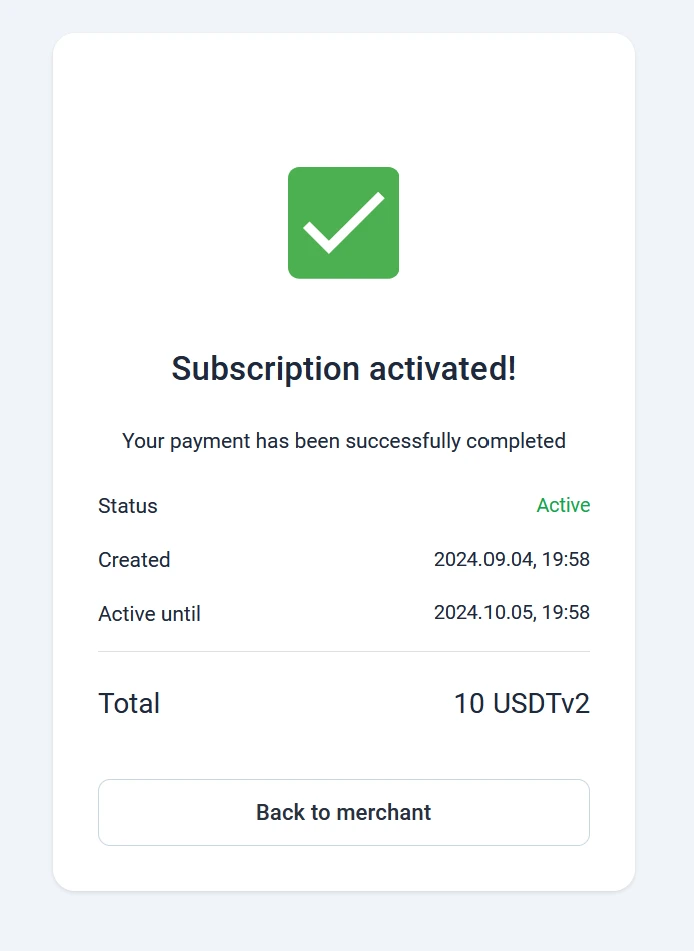Click the word "Subscription" in the heading
The image size is (694, 951).
(x=265, y=368)
